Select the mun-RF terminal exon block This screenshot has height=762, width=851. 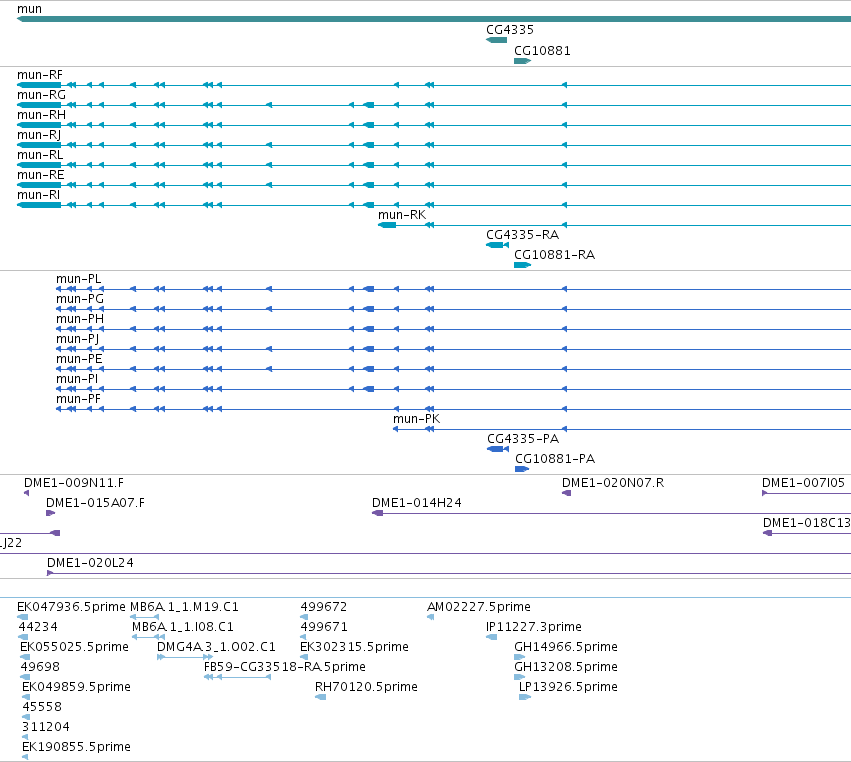(x=39, y=85)
